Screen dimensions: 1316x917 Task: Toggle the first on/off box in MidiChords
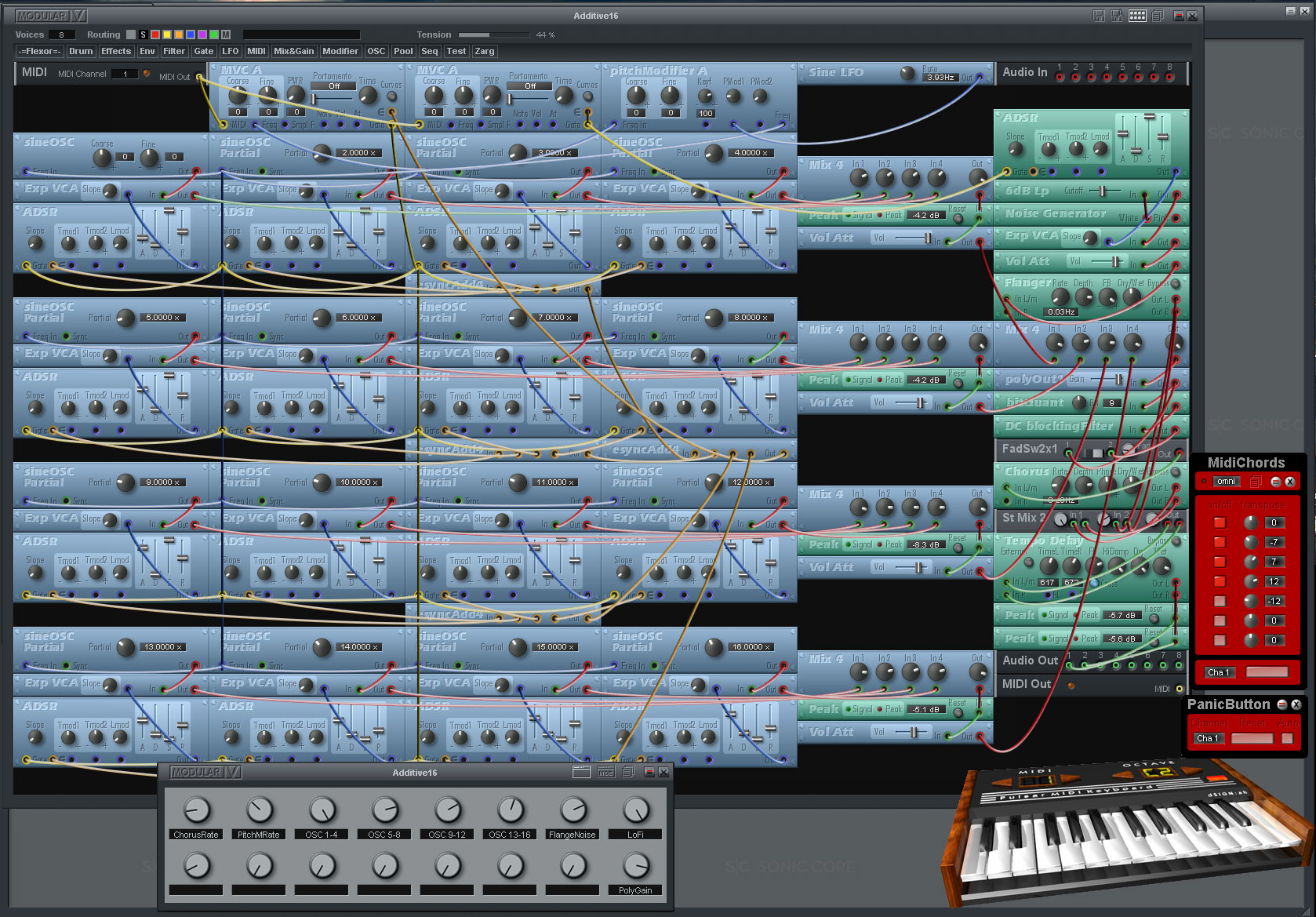1220,522
